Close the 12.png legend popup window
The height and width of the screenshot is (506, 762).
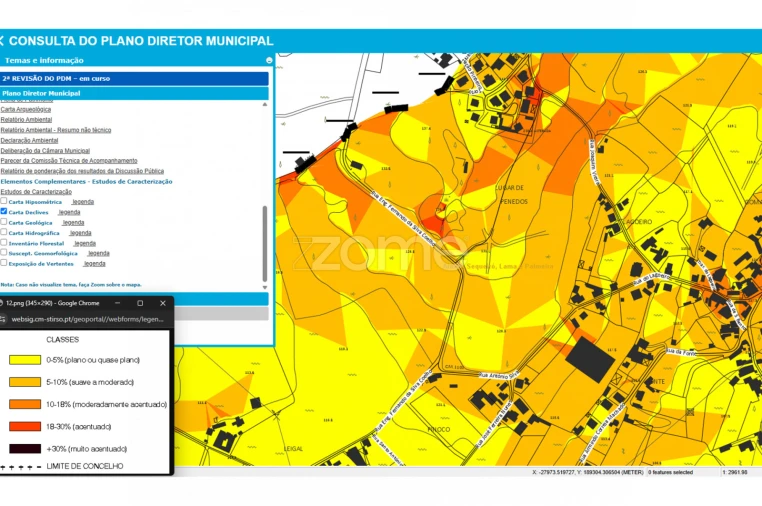[162, 303]
